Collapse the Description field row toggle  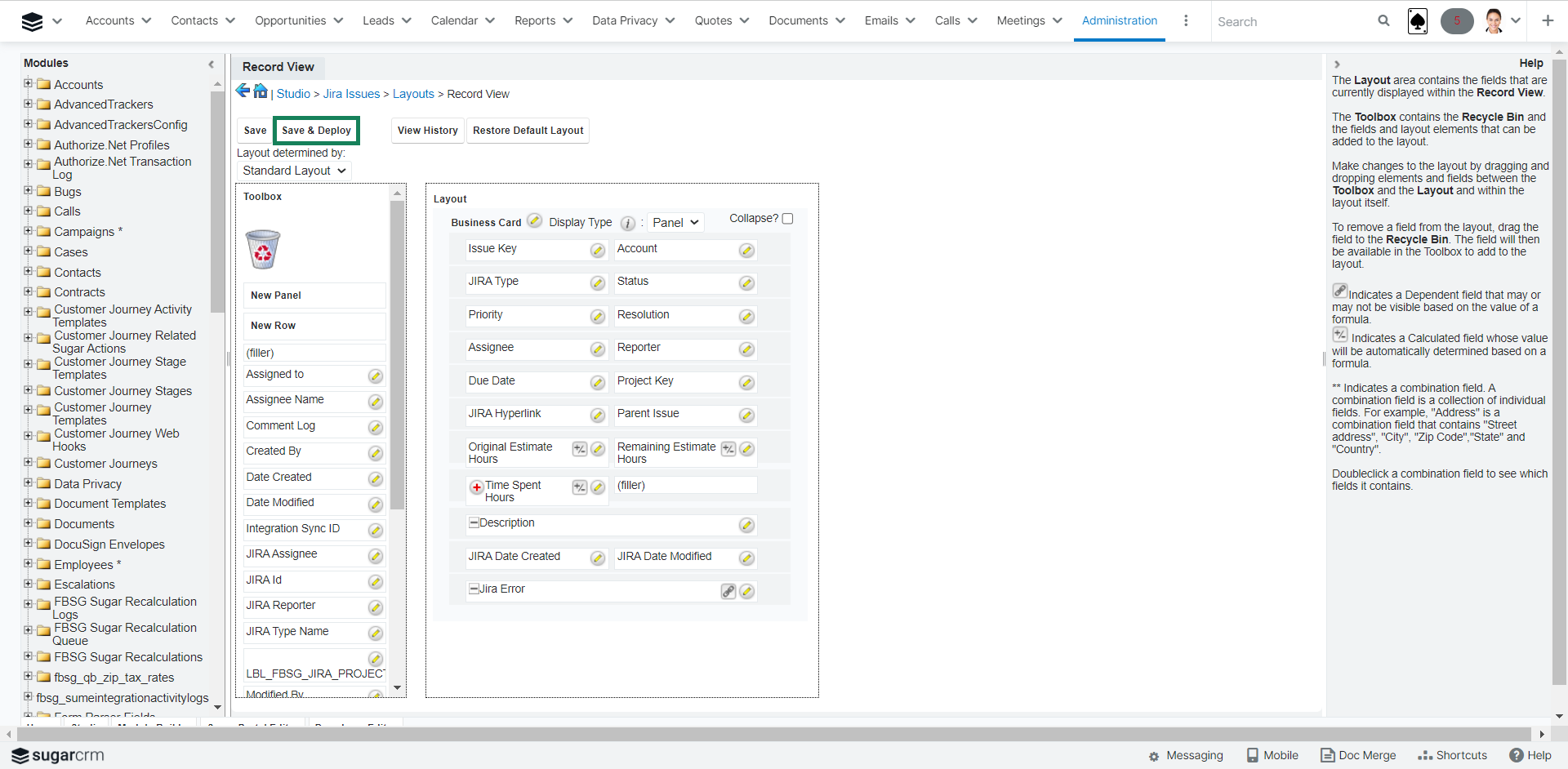474,522
